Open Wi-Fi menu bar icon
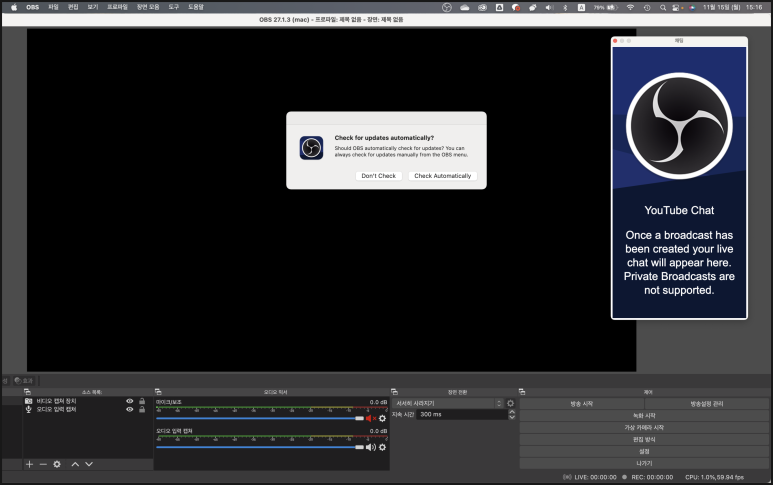Screen dimensions: 773x485 click(x=630, y=7)
